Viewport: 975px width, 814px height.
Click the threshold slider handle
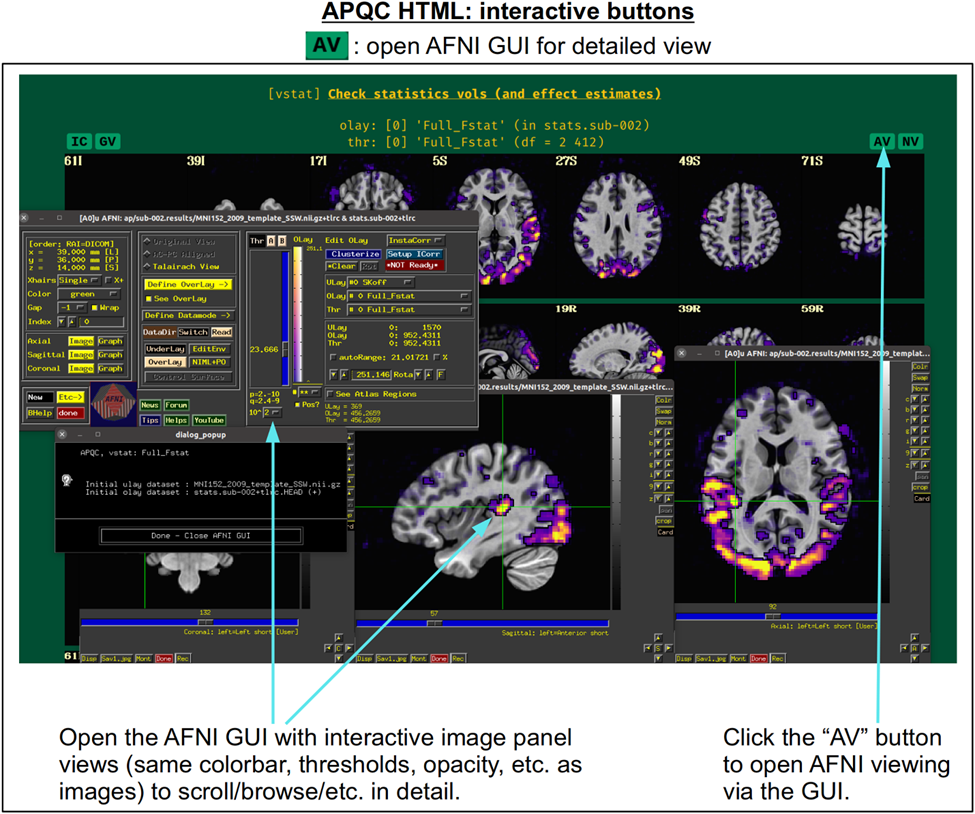click(285, 349)
